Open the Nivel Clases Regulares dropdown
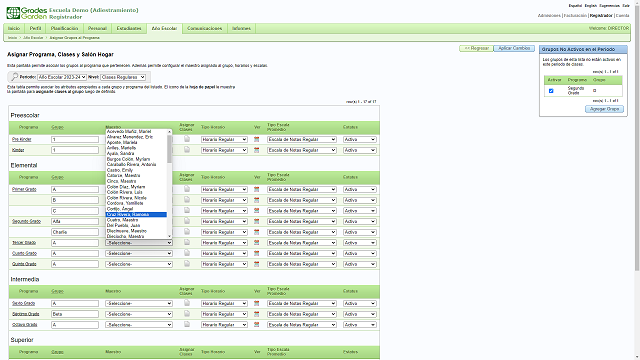 pos(123,77)
